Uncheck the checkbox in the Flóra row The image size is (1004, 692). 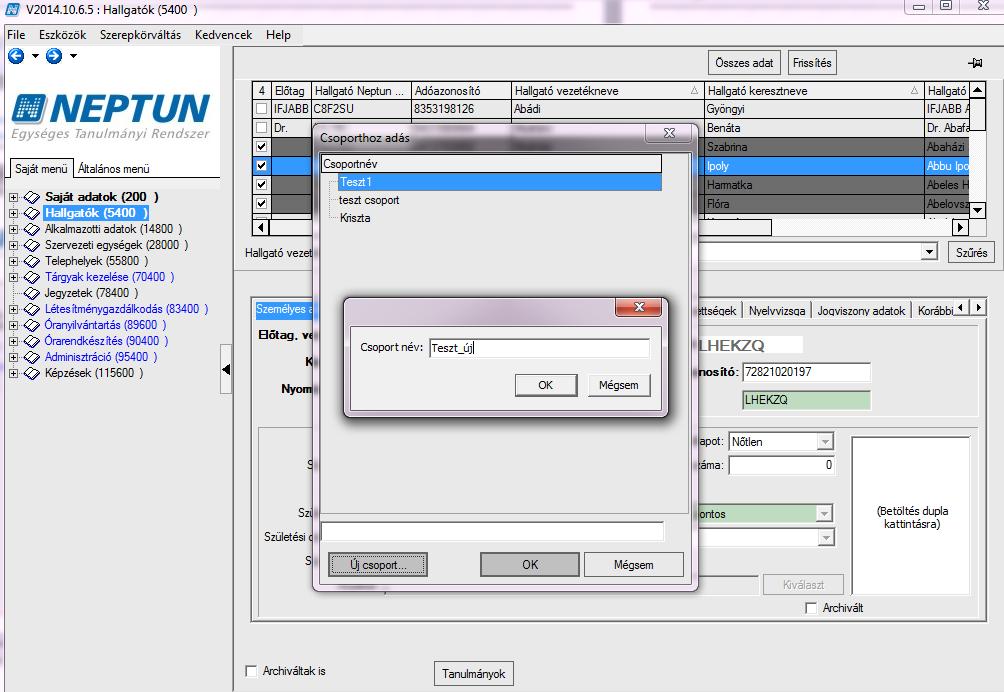coord(261,204)
